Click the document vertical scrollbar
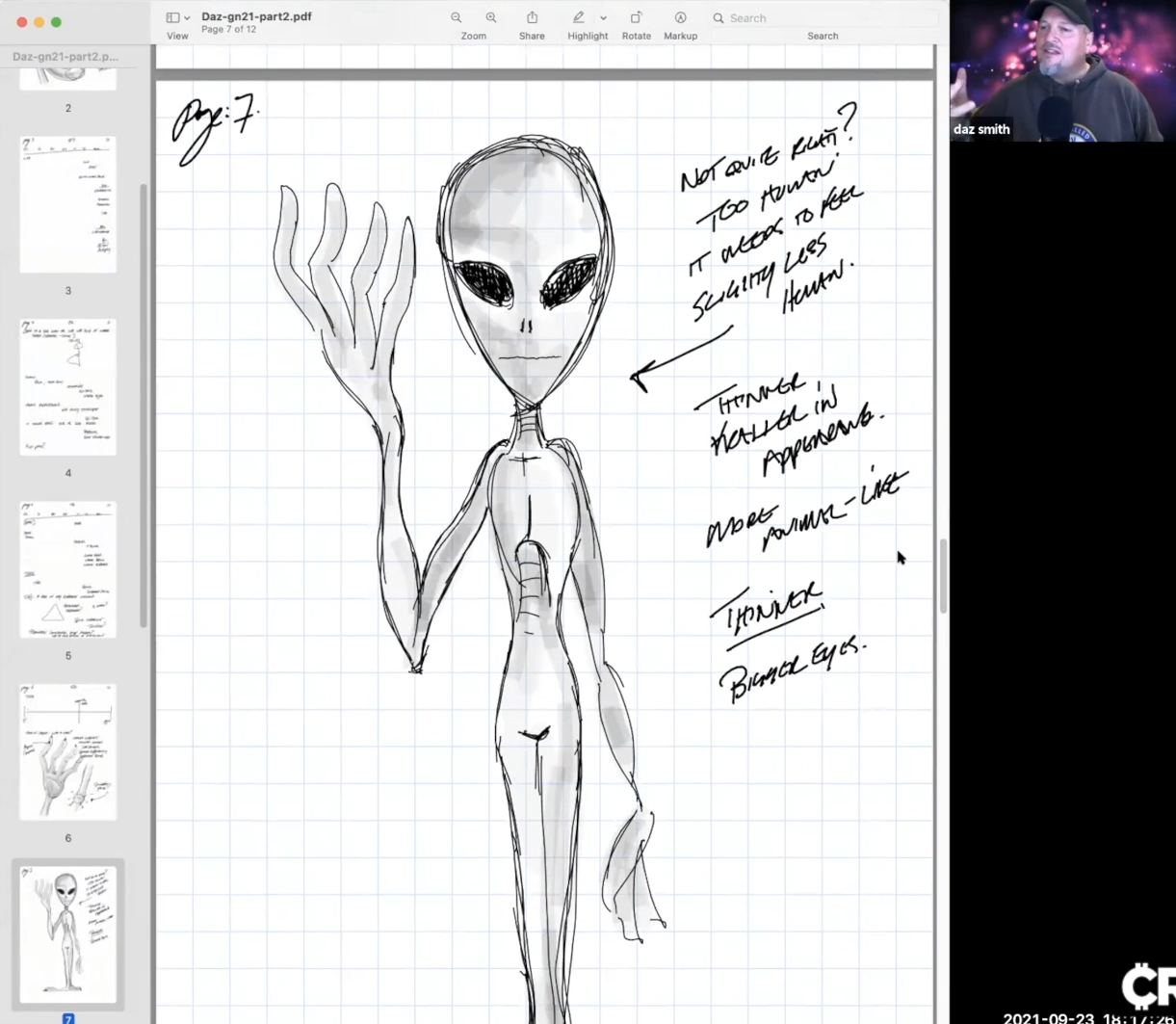 943,576
